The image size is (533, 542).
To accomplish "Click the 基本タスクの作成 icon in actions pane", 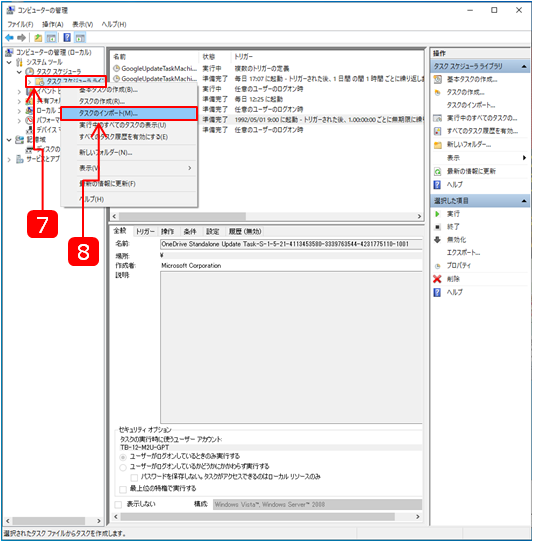I will click(x=438, y=80).
